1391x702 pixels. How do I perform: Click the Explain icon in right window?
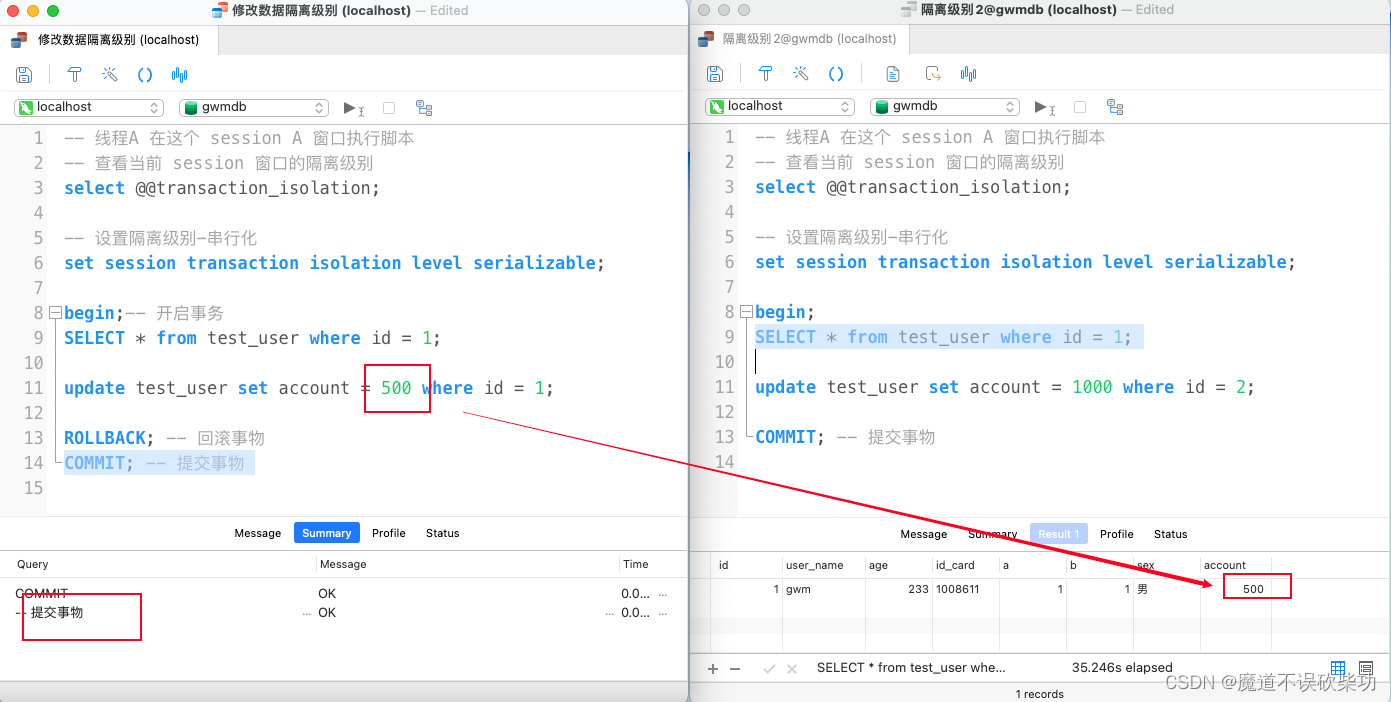coord(1115,107)
